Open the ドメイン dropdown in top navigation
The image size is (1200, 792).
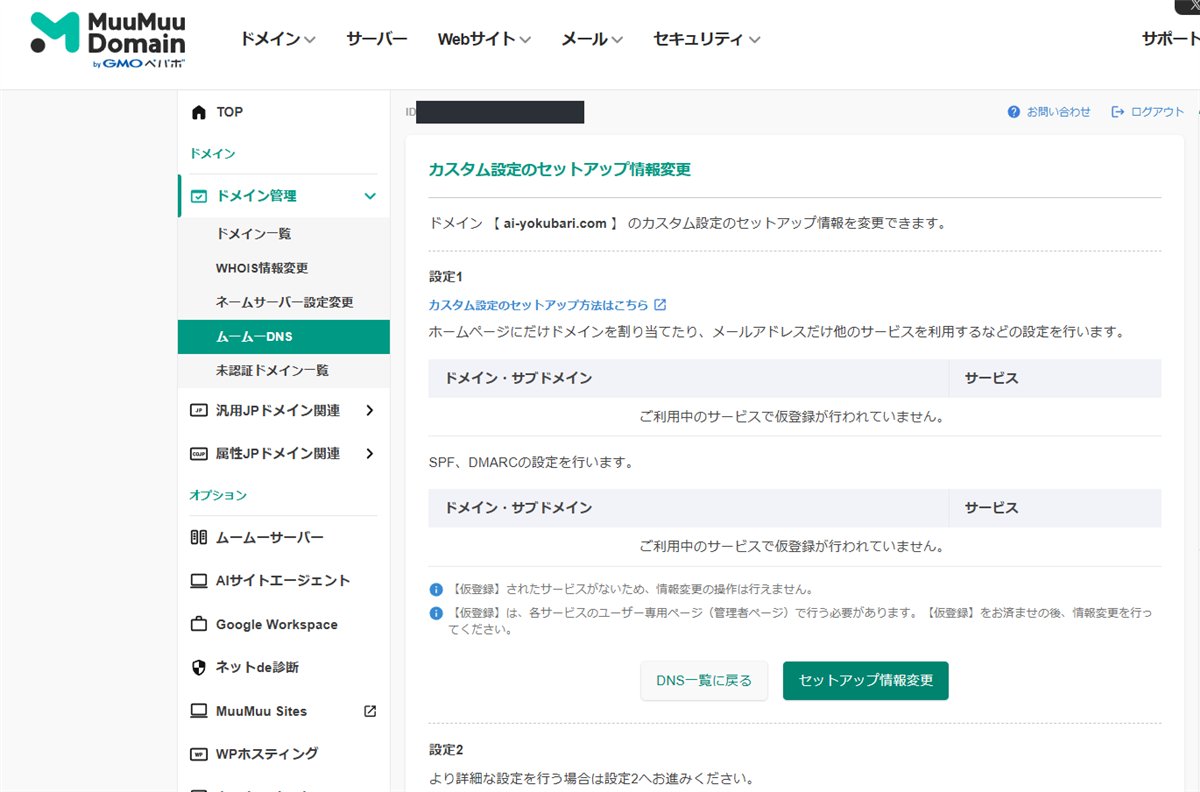click(x=278, y=39)
